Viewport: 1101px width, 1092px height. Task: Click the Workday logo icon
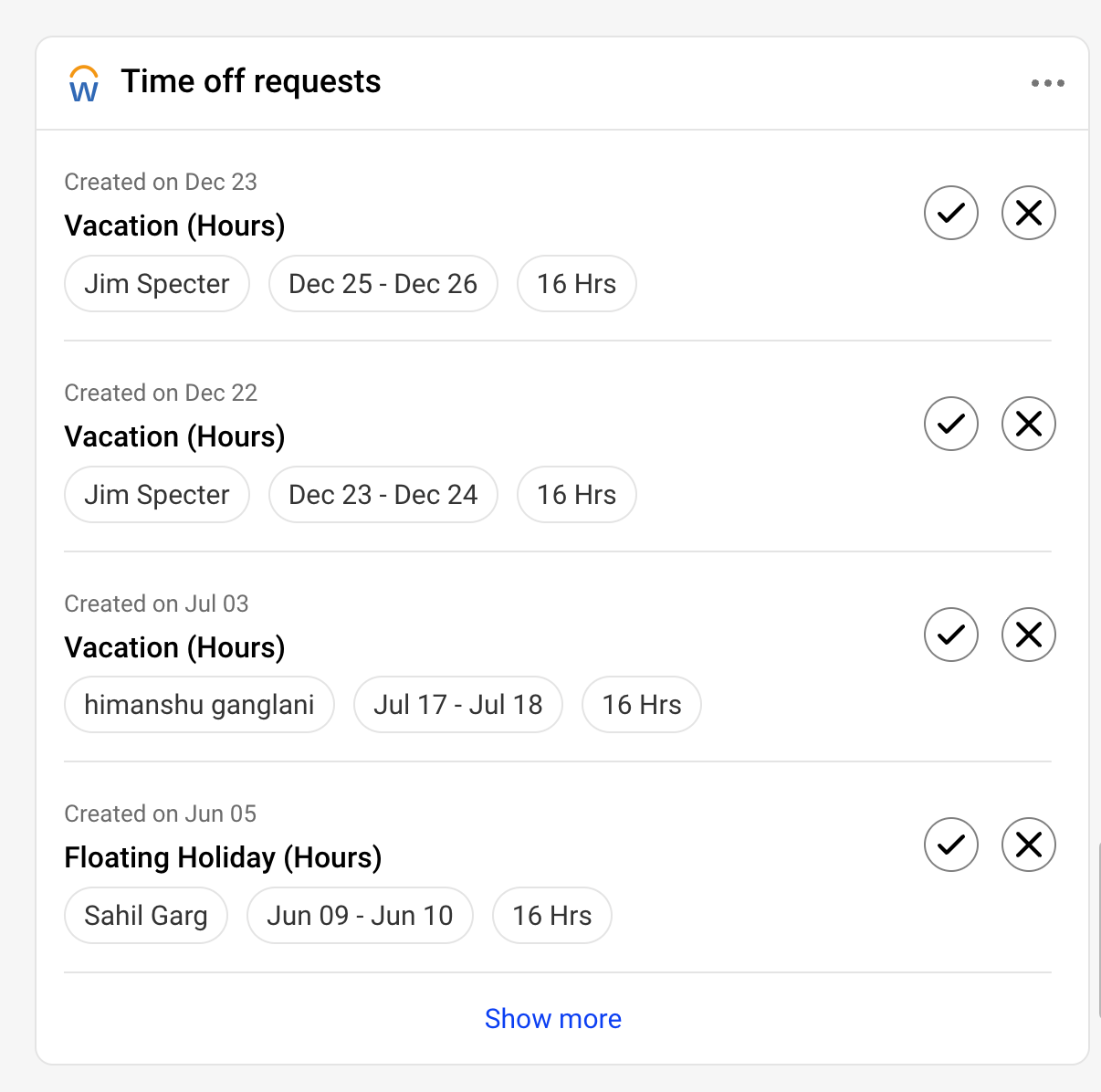coord(84,84)
